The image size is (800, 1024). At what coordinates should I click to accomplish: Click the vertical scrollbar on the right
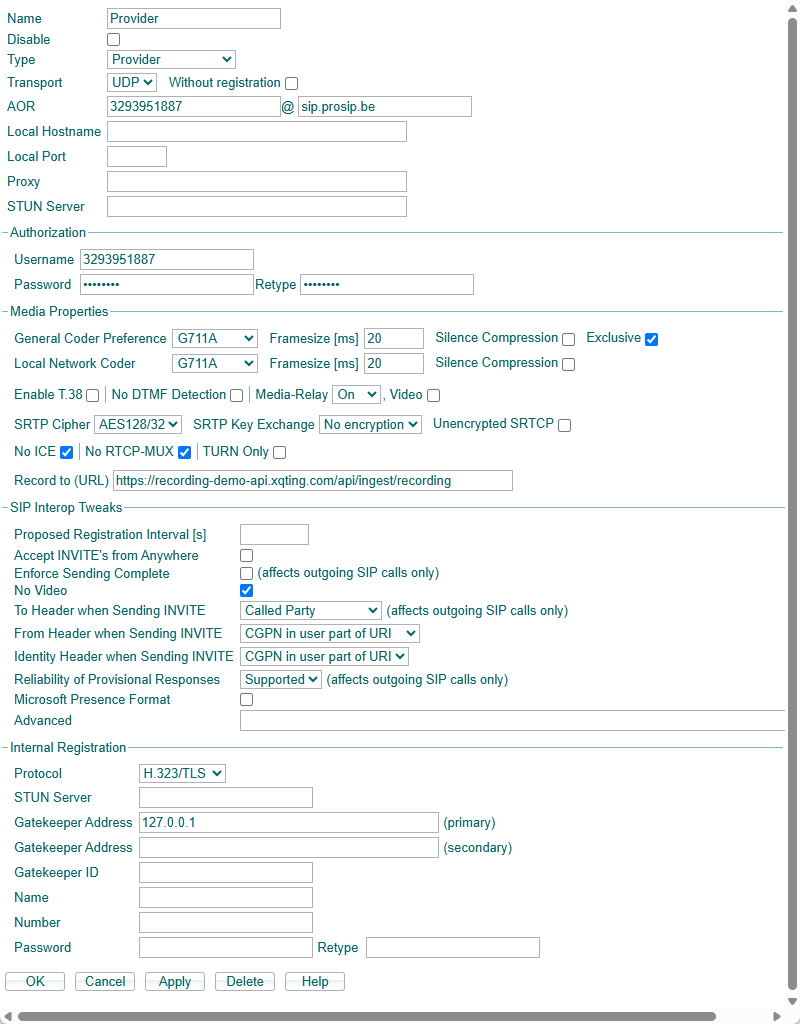pos(792,500)
